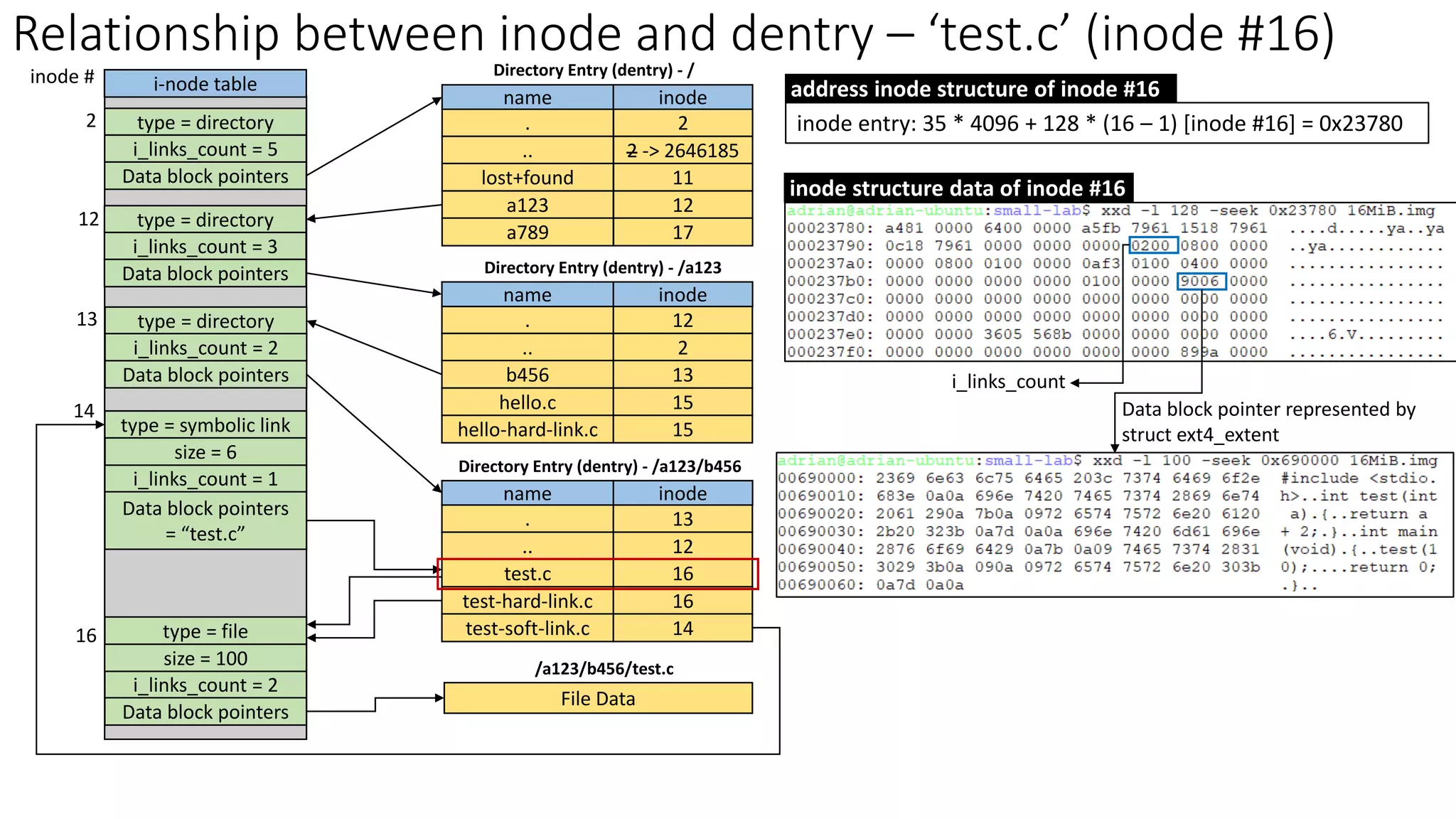Click the b456 entry in /a123 dentry

click(x=527, y=375)
